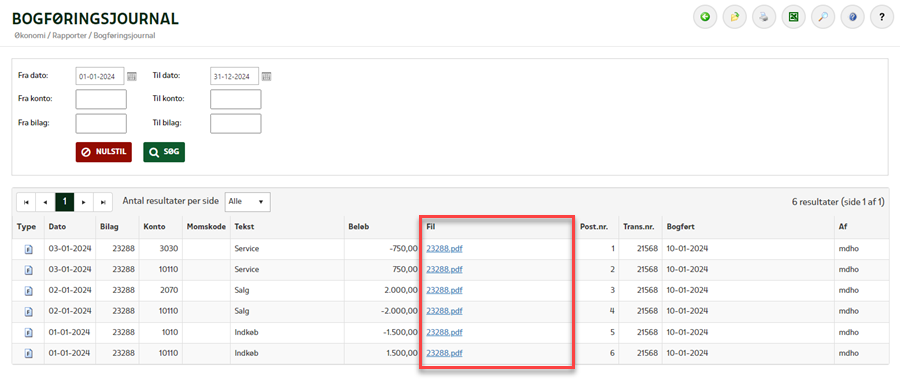Click the Tekst column header

[x=244, y=227]
